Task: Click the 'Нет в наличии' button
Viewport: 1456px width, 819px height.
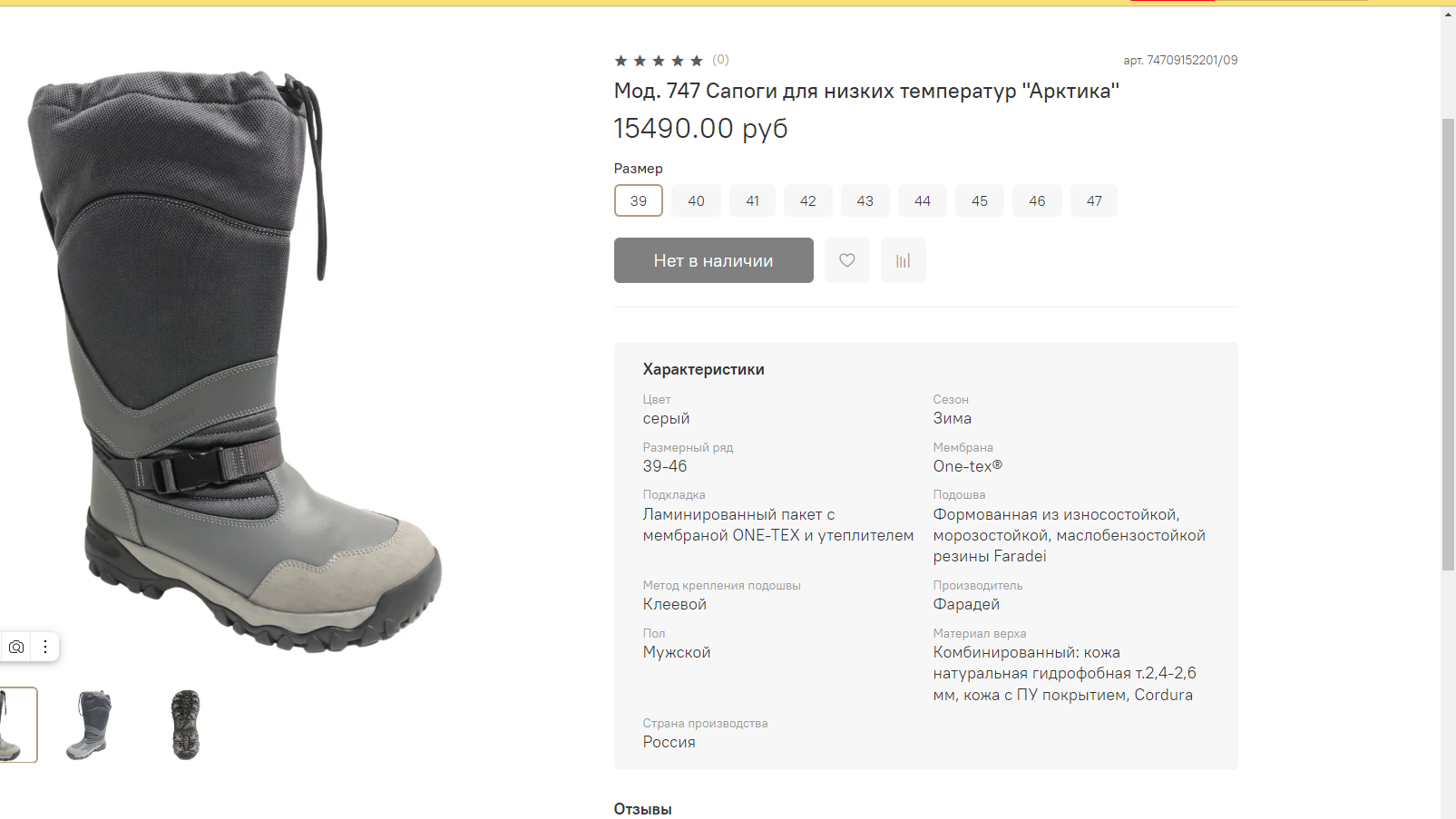Action: click(x=714, y=260)
